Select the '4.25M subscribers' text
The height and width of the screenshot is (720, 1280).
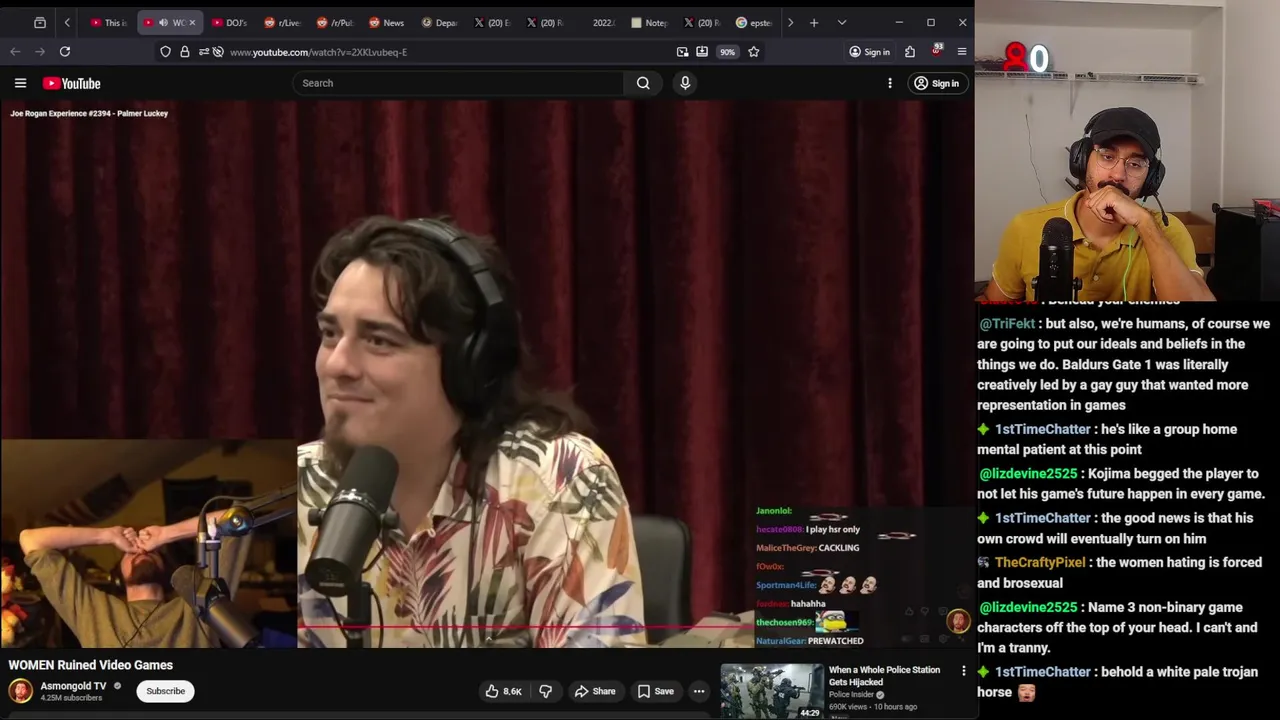(71, 698)
